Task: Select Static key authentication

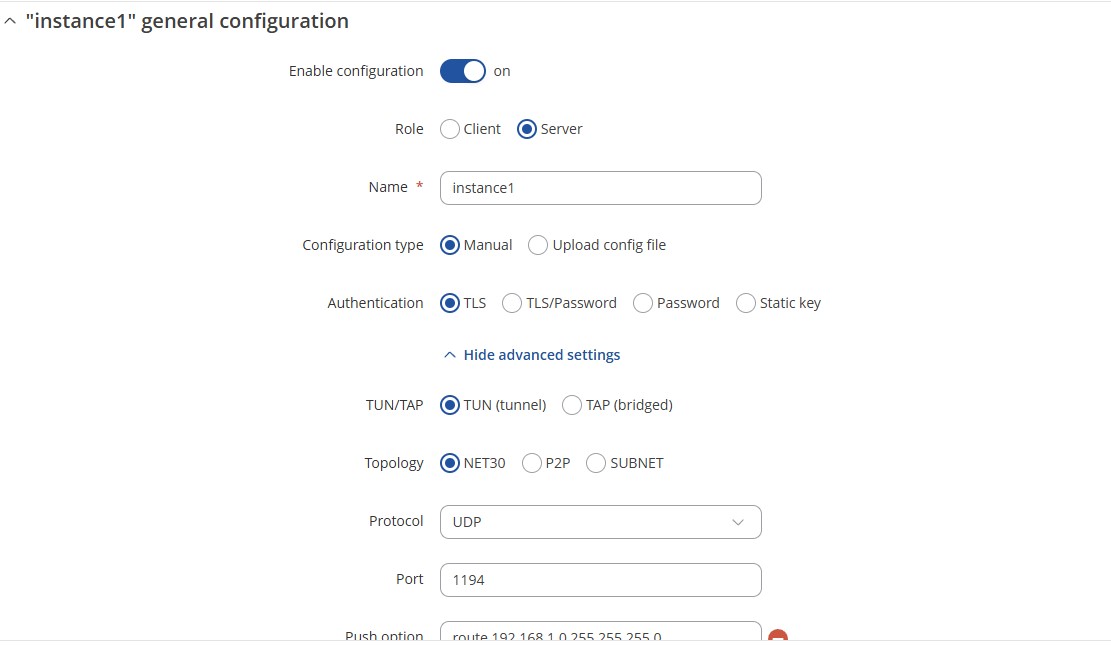Action: (745, 303)
